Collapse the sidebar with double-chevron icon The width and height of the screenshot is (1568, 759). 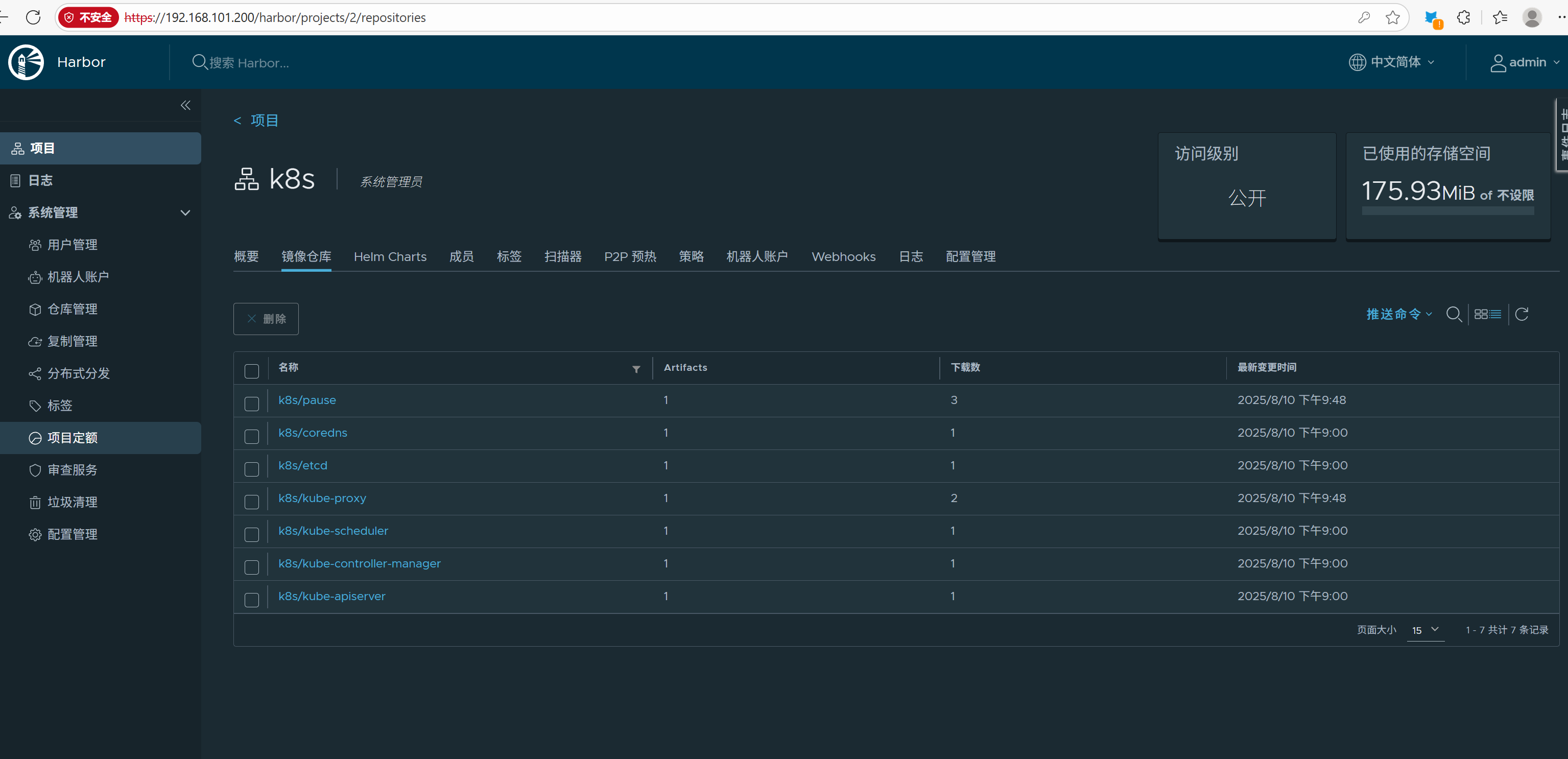[x=185, y=105]
